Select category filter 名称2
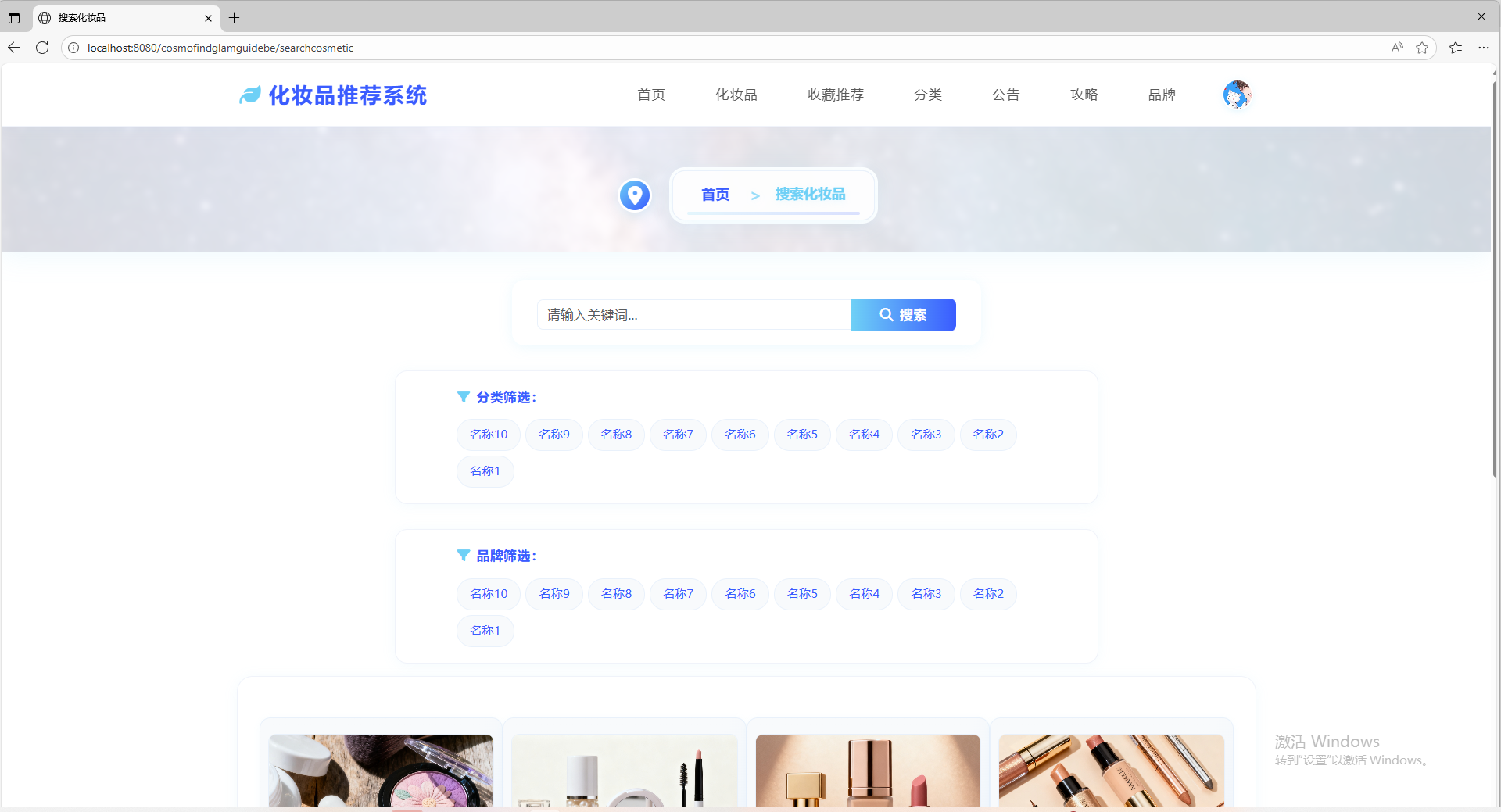This screenshot has height=812, width=1501. coord(988,435)
